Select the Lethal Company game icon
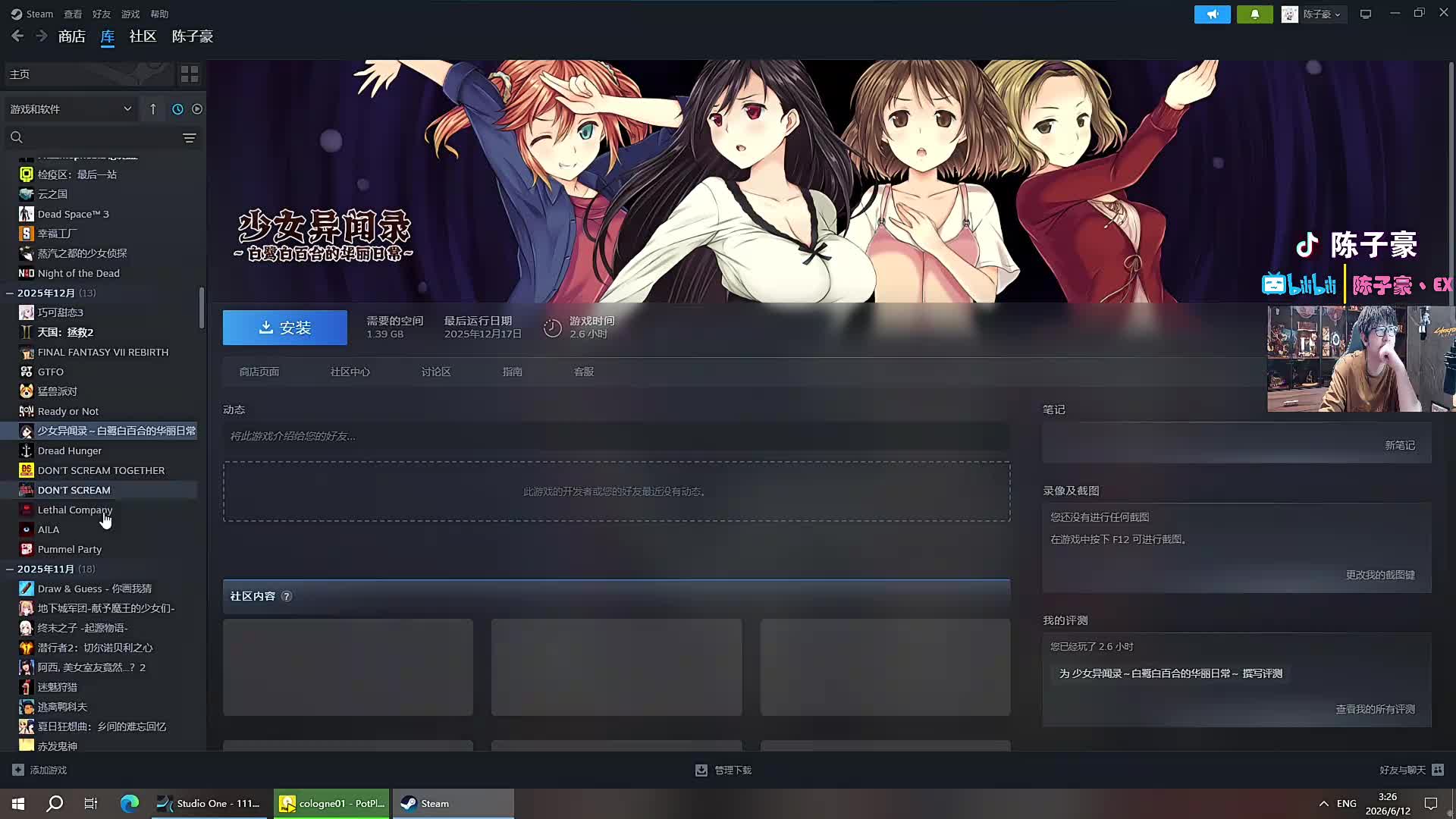 pos(27,510)
